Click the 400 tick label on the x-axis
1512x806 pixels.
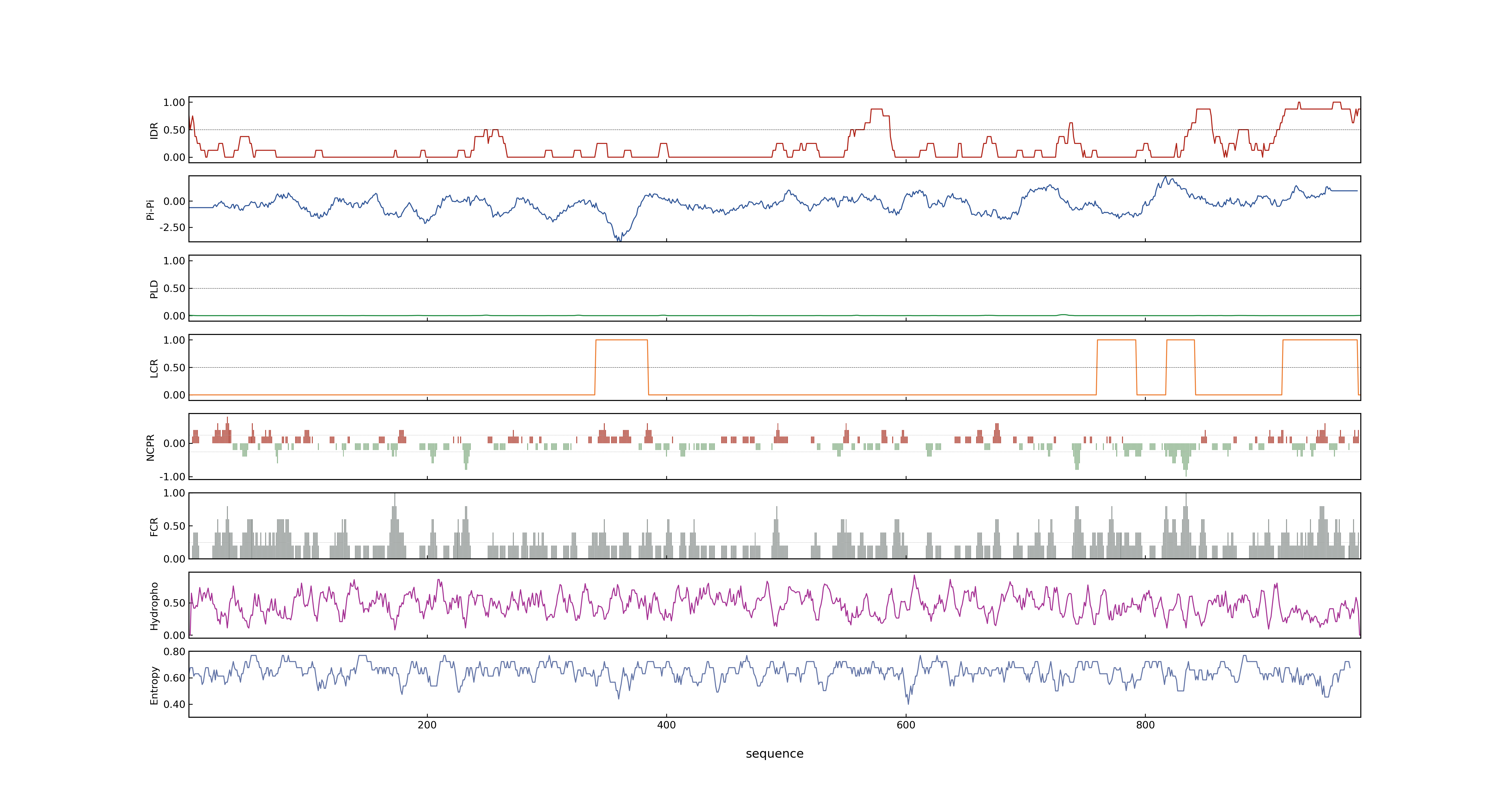point(666,725)
